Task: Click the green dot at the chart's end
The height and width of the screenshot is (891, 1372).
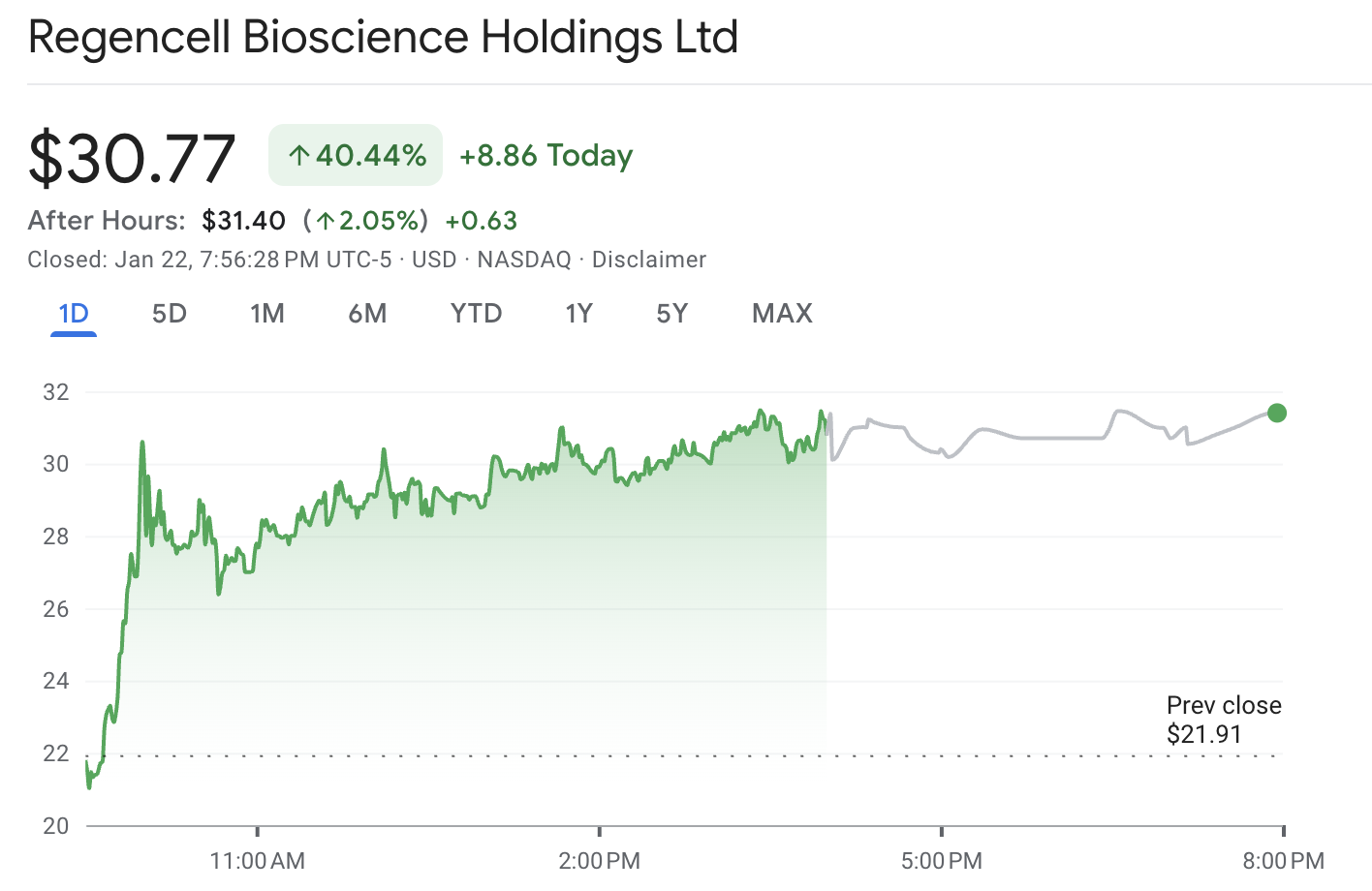Action: click(x=1277, y=414)
